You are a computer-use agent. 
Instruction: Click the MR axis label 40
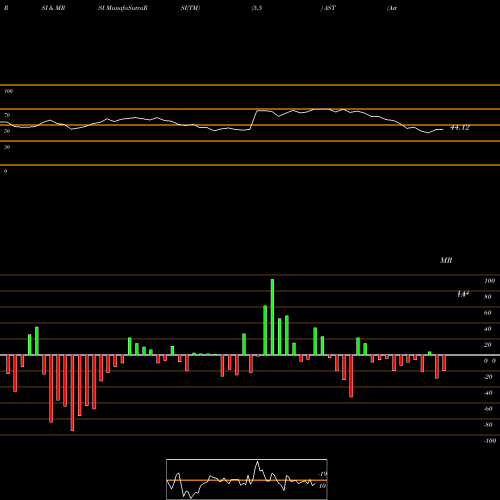click(488, 329)
